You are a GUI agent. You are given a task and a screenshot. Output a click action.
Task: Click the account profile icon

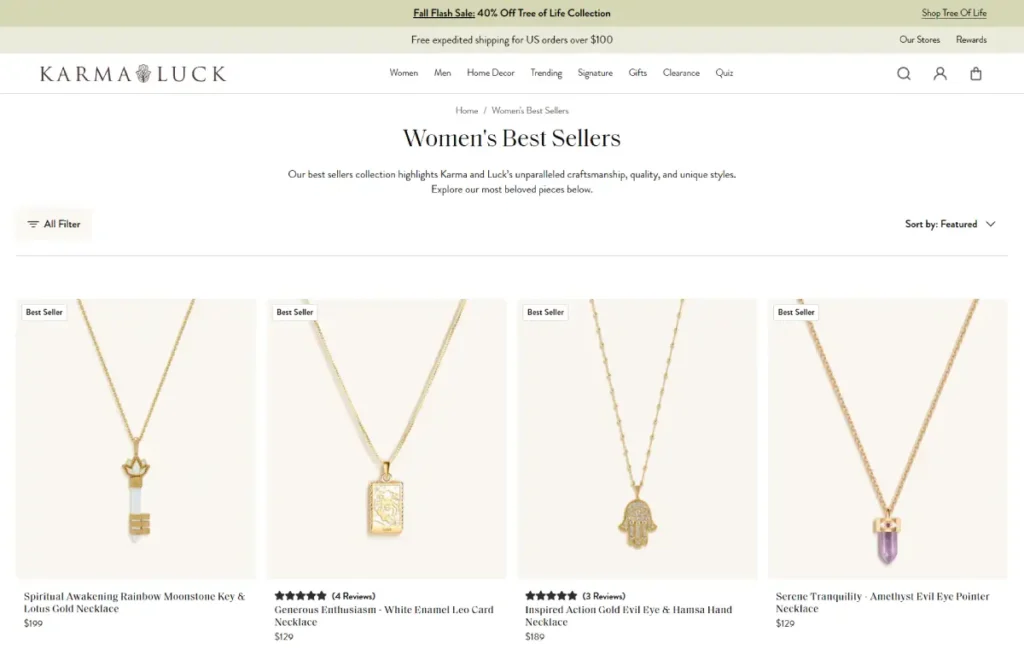(x=940, y=73)
